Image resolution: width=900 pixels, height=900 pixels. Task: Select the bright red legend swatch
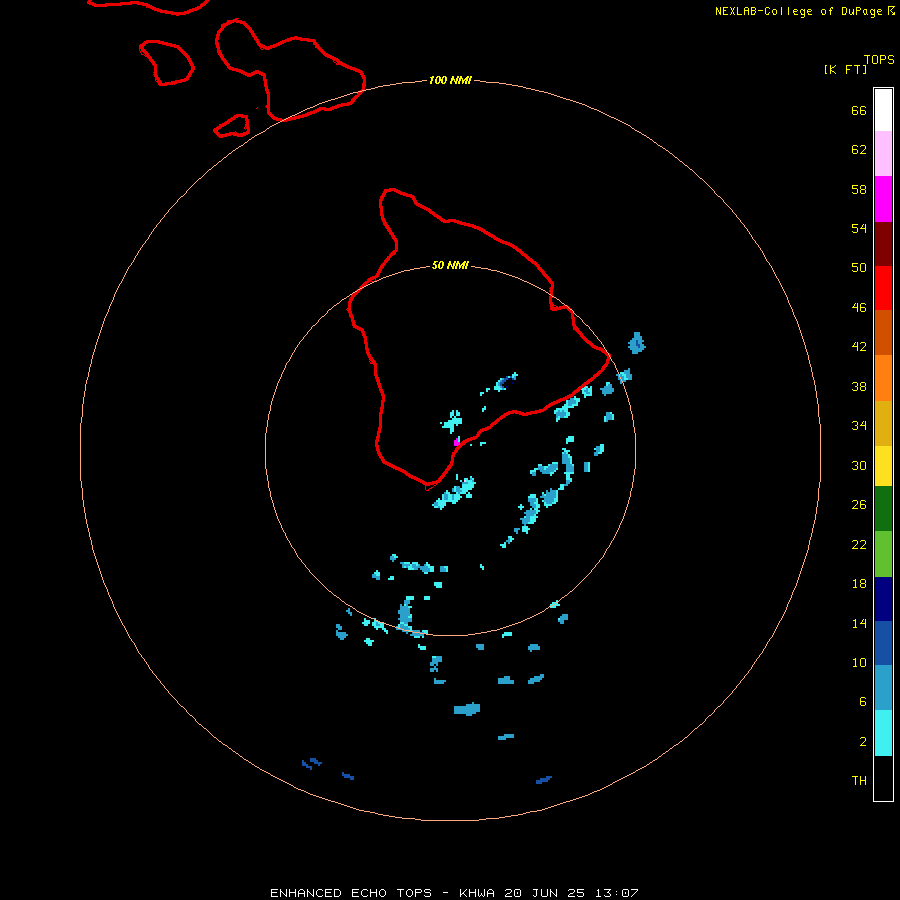pos(883,288)
